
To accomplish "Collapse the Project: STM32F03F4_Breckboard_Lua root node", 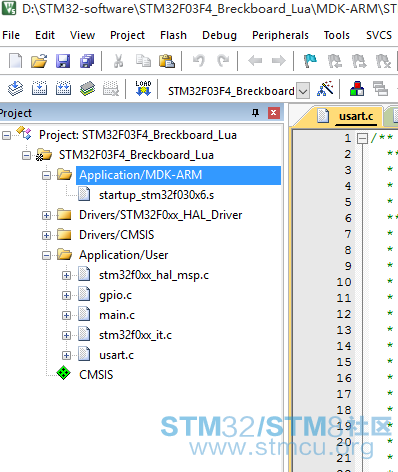I will [x=6, y=135].
